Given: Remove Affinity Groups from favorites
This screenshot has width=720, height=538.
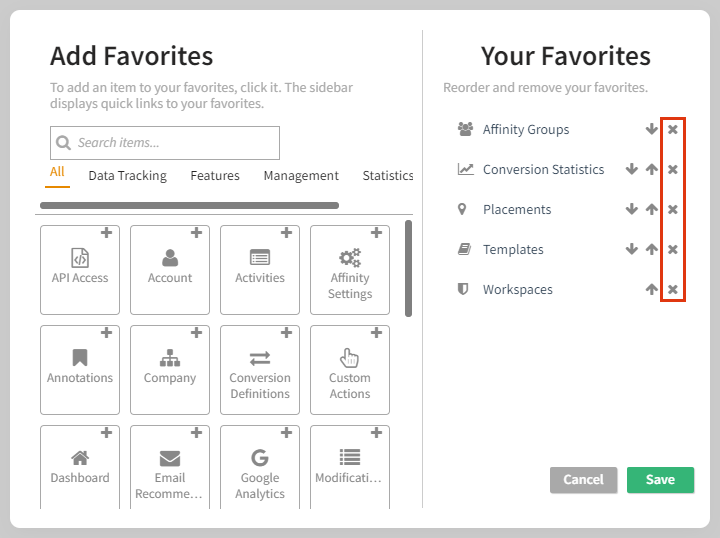Looking at the screenshot, I should 673,129.
